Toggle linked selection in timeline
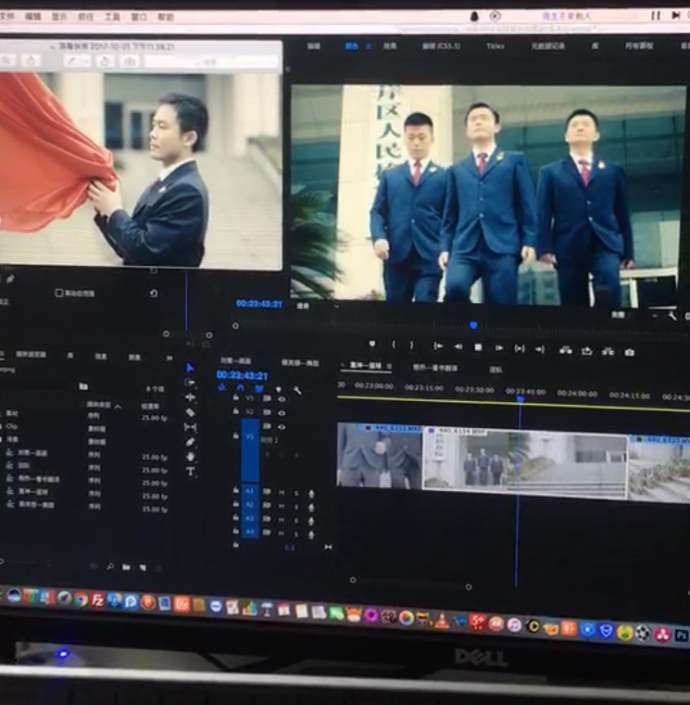This screenshot has width=690, height=705. [259, 388]
